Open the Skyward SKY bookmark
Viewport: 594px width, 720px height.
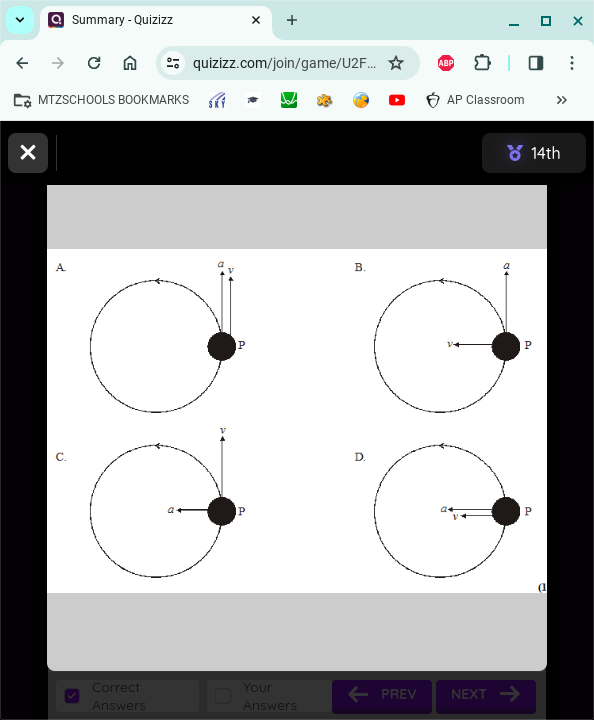[217, 100]
